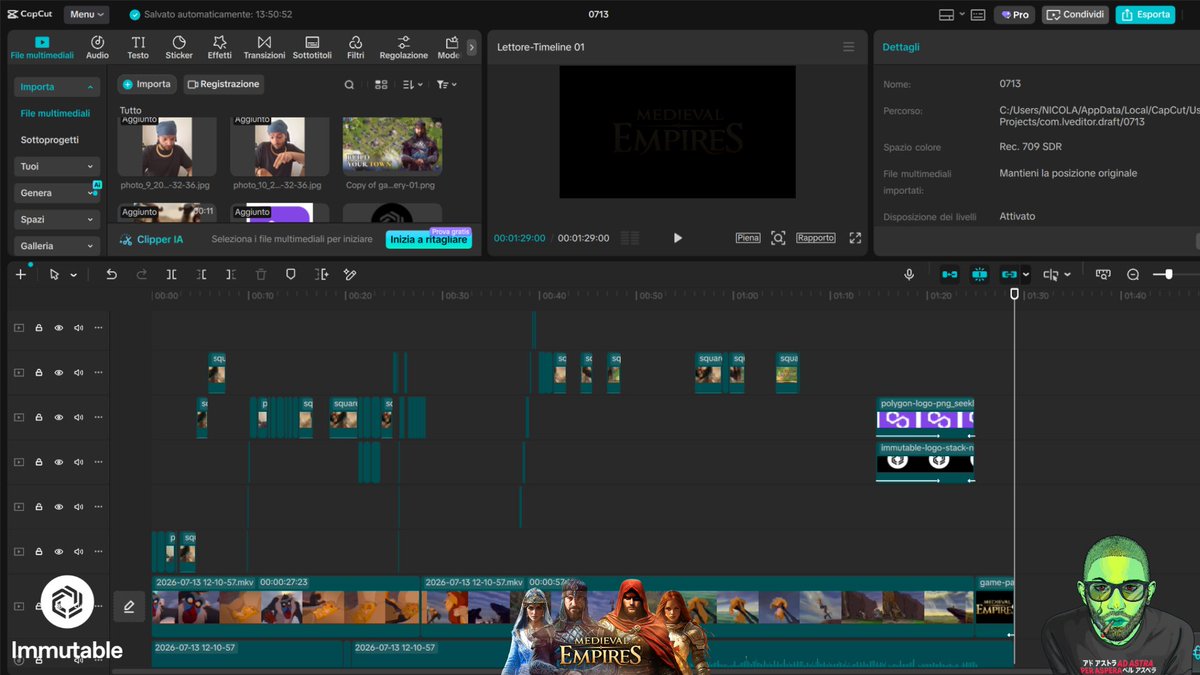
Task: Open the layout selector icon in title bar
Action: [951, 14]
